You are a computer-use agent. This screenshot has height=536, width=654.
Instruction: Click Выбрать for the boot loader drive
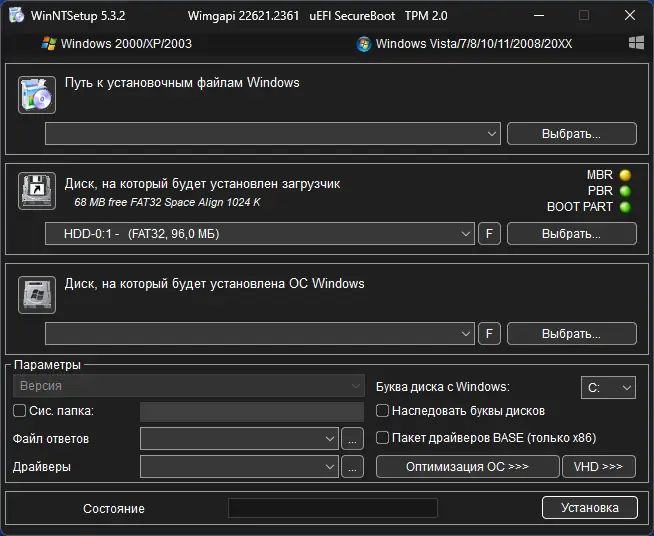[x=571, y=234]
